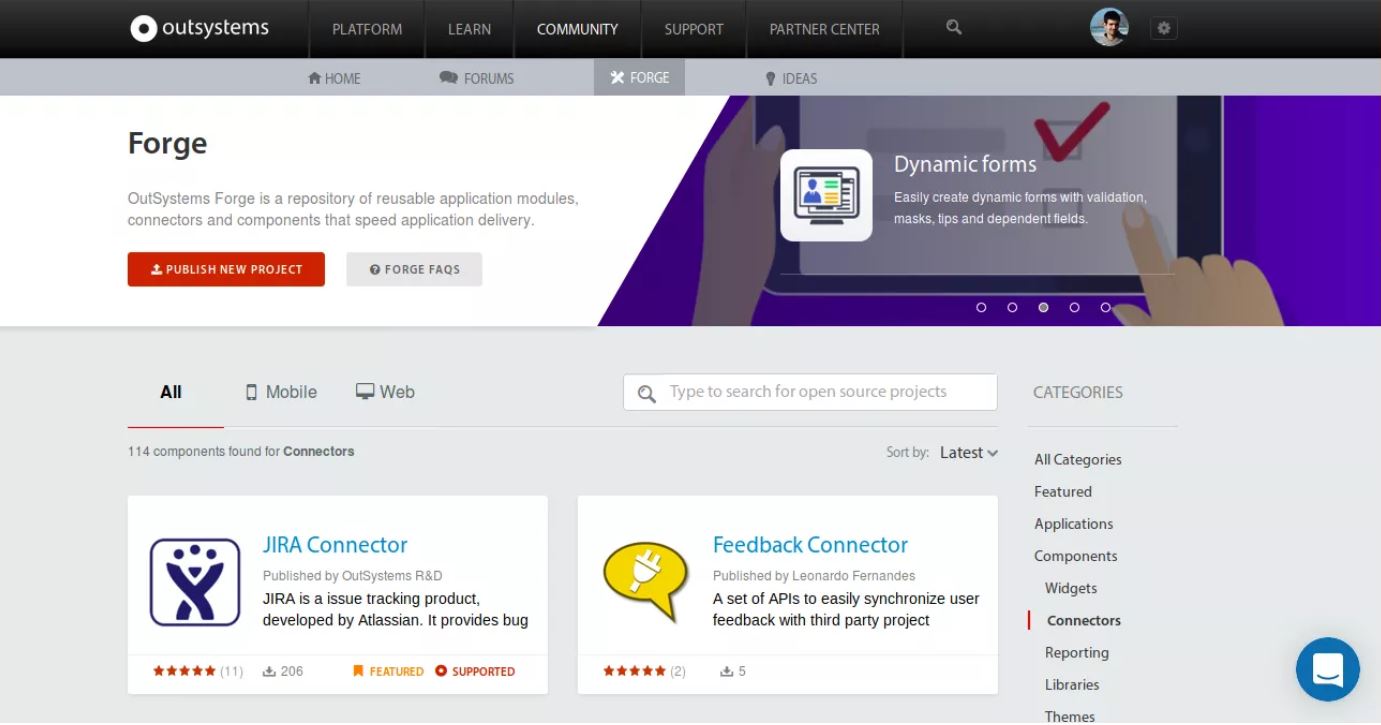1381x725 pixels.
Task: Switch to the Mobile tab
Action: tap(279, 391)
